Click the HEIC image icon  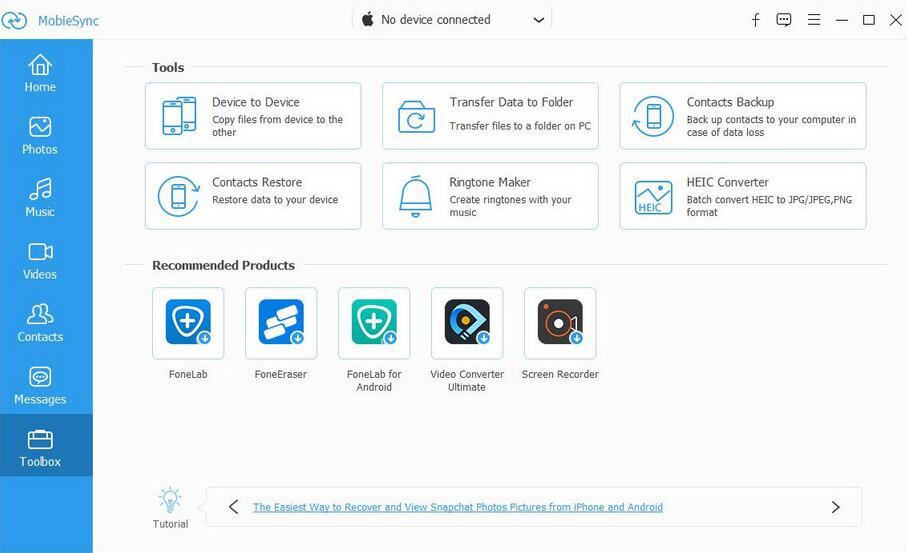click(653, 197)
